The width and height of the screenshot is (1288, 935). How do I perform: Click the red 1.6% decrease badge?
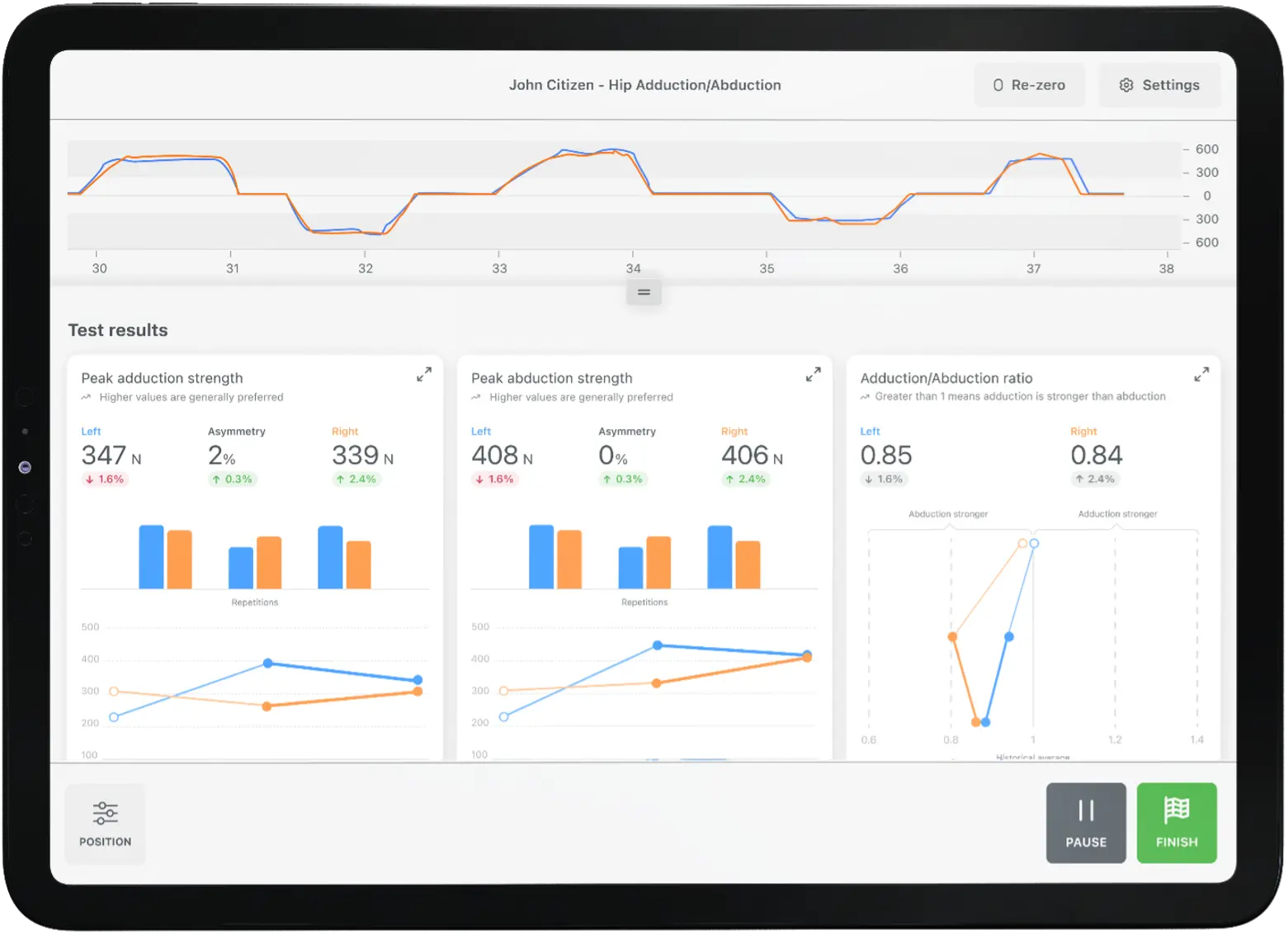pyautogui.click(x=104, y=479)
